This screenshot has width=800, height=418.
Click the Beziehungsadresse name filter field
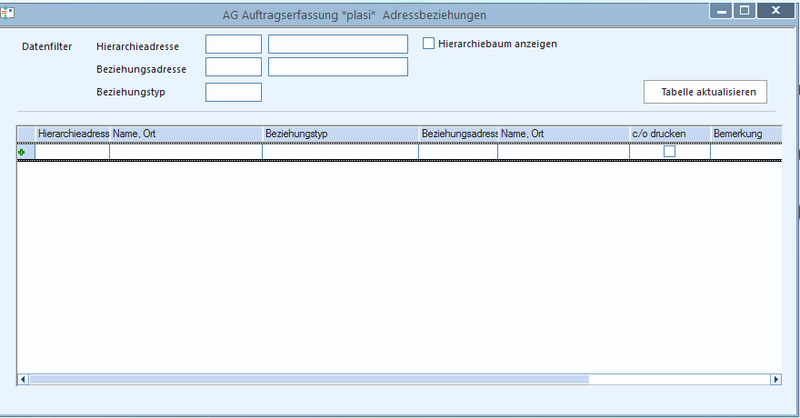338,67
